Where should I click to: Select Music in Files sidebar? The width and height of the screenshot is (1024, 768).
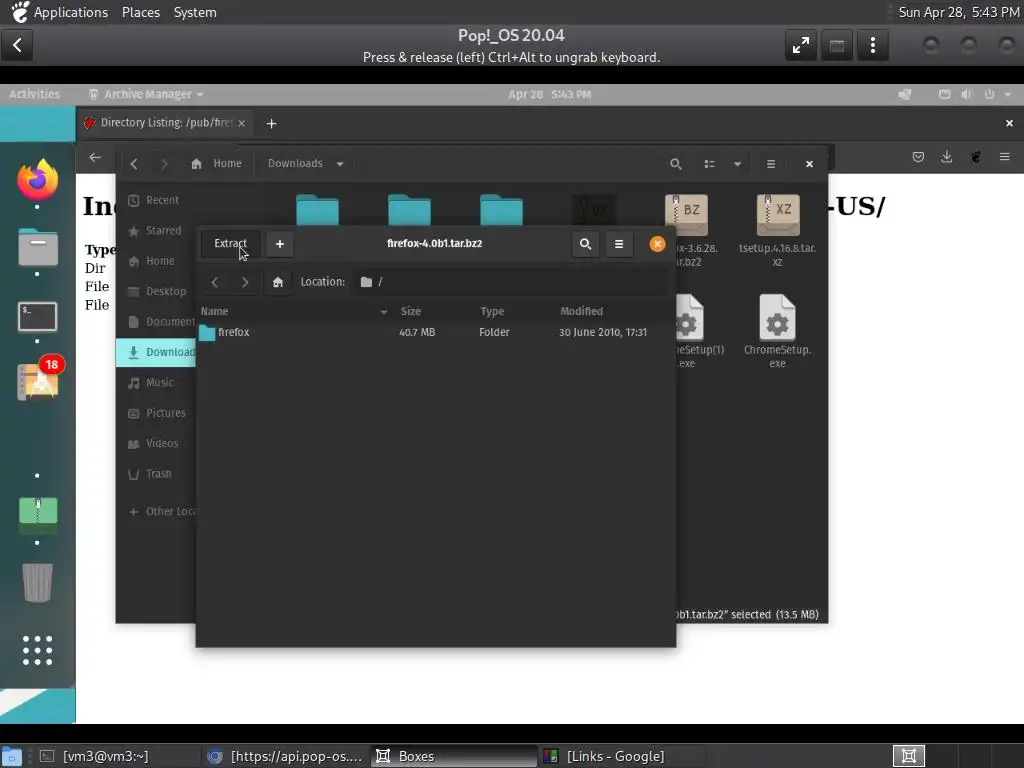click(155, 383)
